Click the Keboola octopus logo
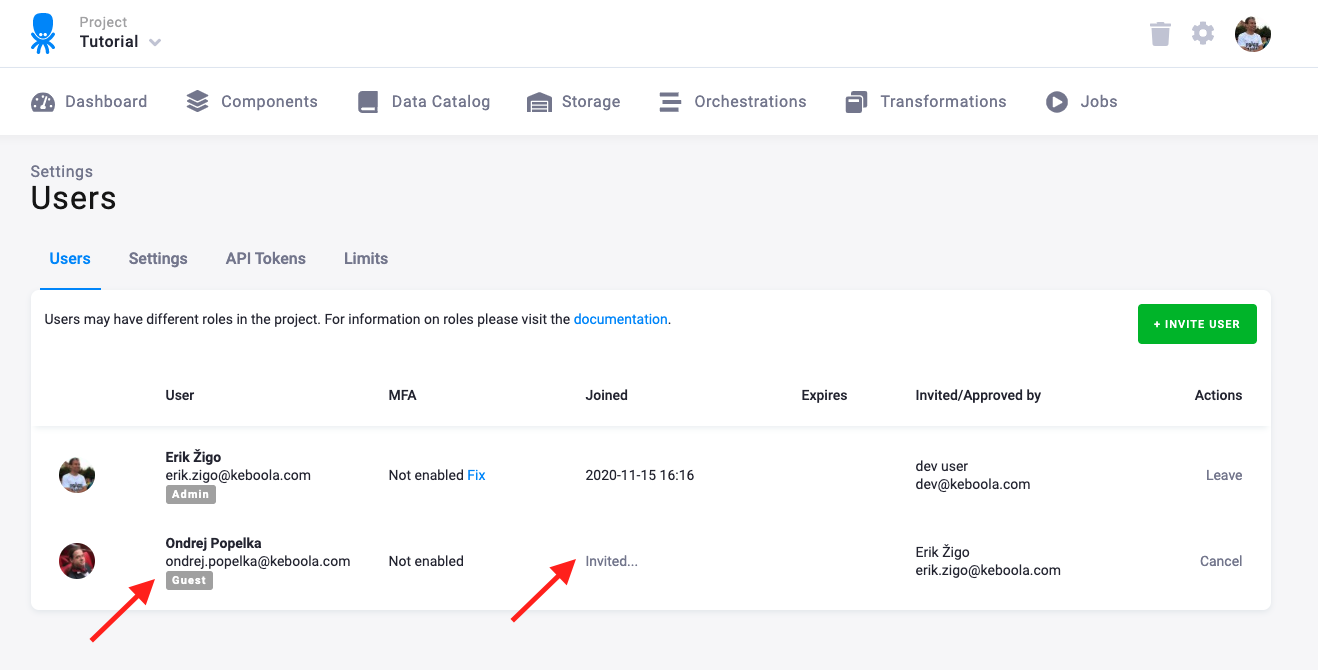 [x=43, y=33]
